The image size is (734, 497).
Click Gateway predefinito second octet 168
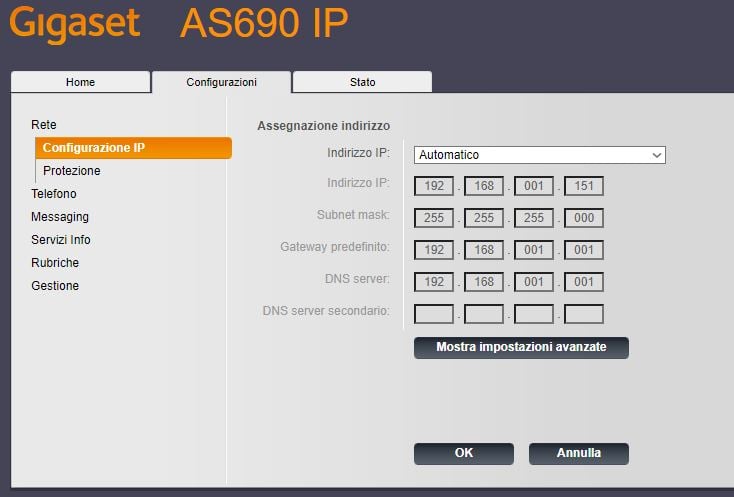[484, 250]
